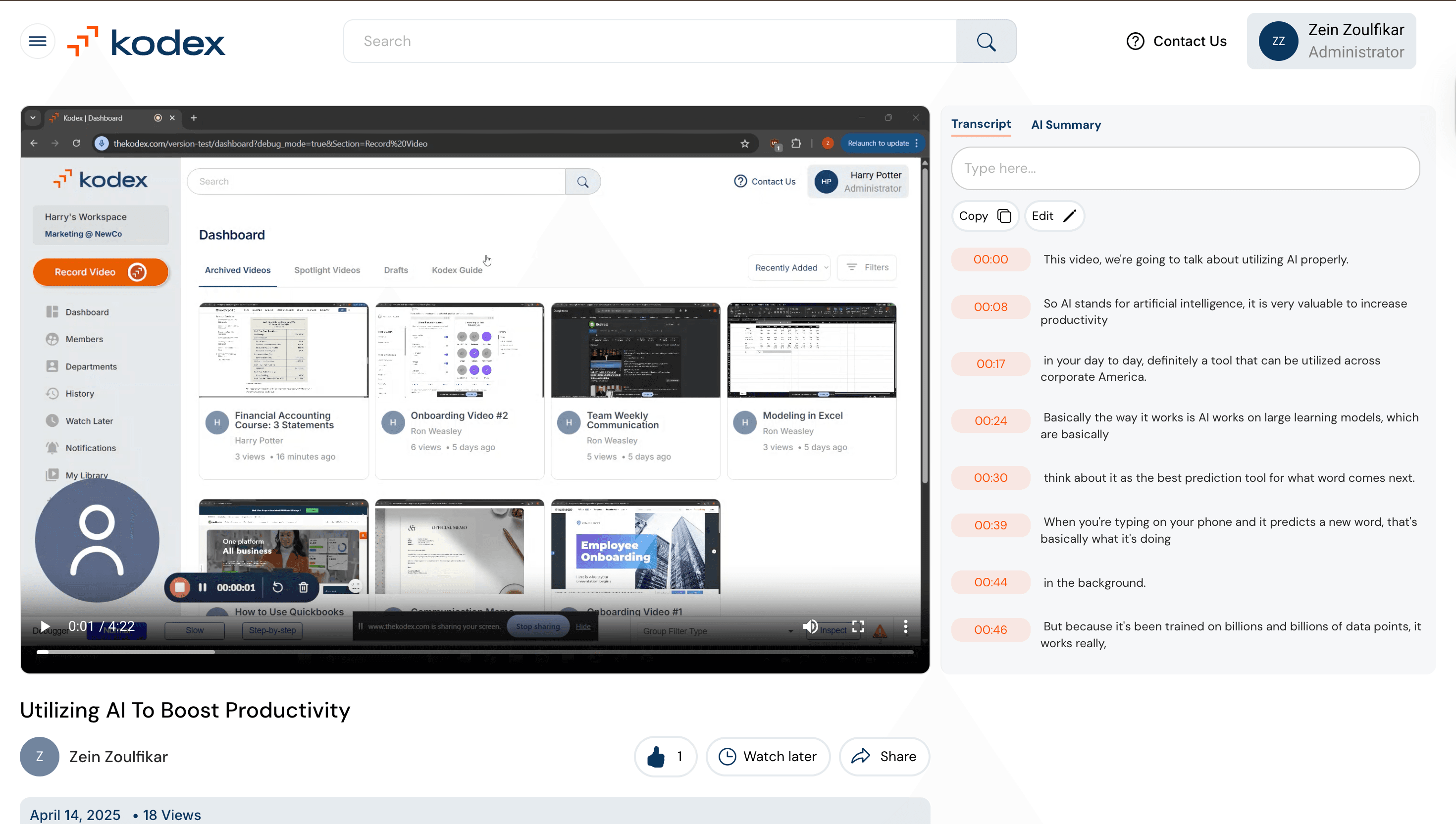Click the Stop sharing button
The height and width of the screenshot is (824, 1456).
538,626
